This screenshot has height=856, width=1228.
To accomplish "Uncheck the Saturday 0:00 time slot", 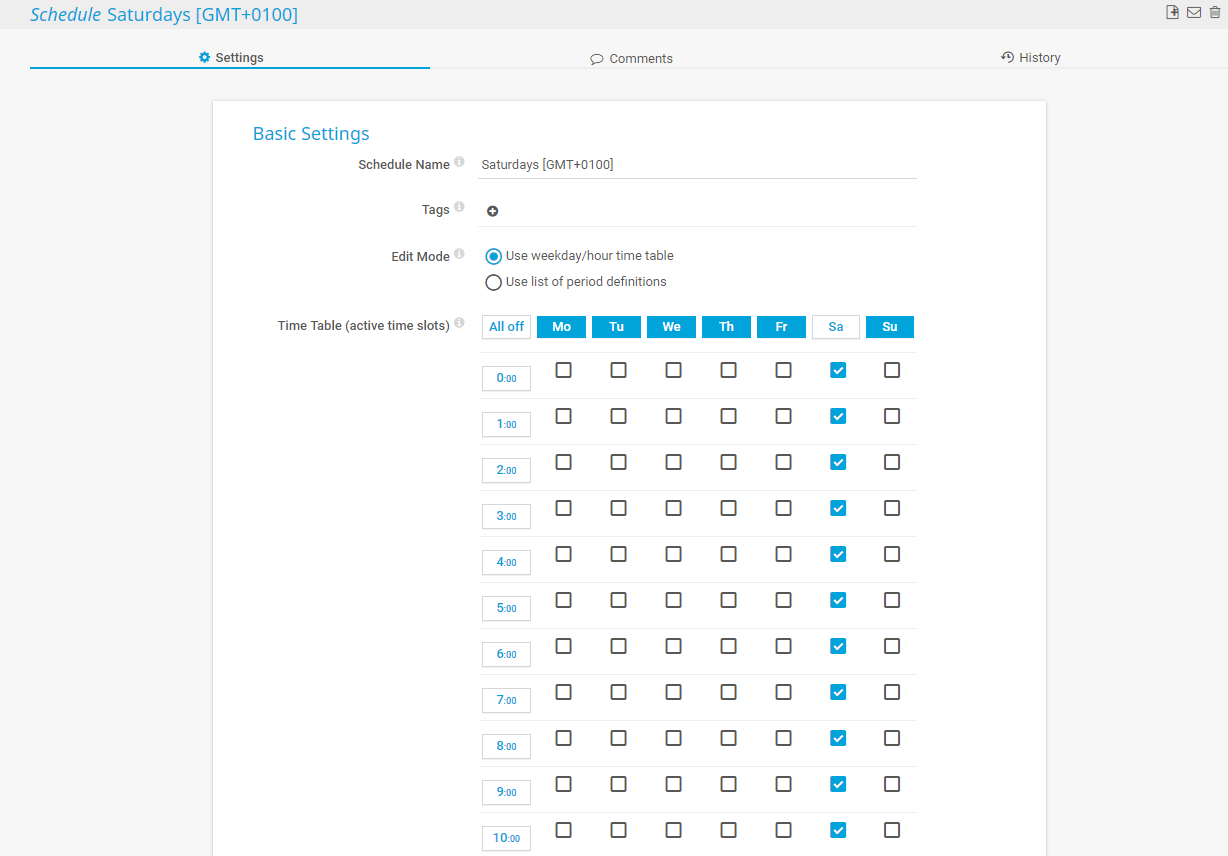I will pos(838,370).
